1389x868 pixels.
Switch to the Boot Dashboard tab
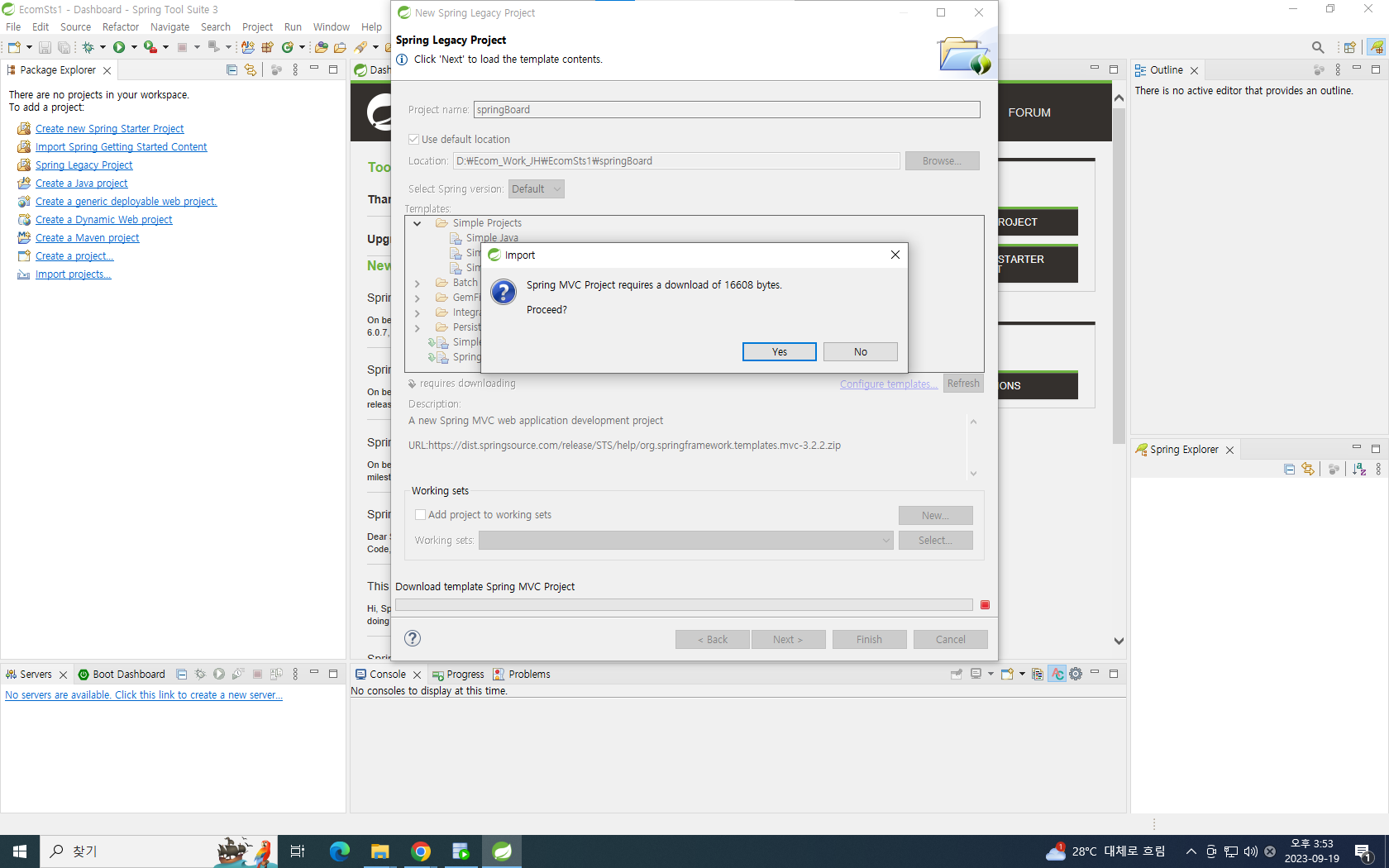coord(122,675)
